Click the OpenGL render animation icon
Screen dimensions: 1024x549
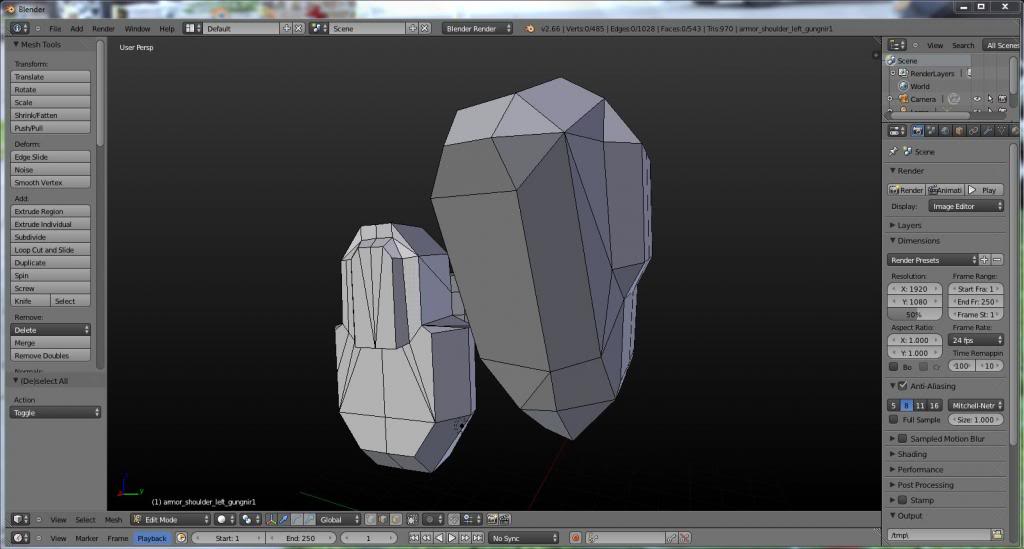tap(504, 520)
